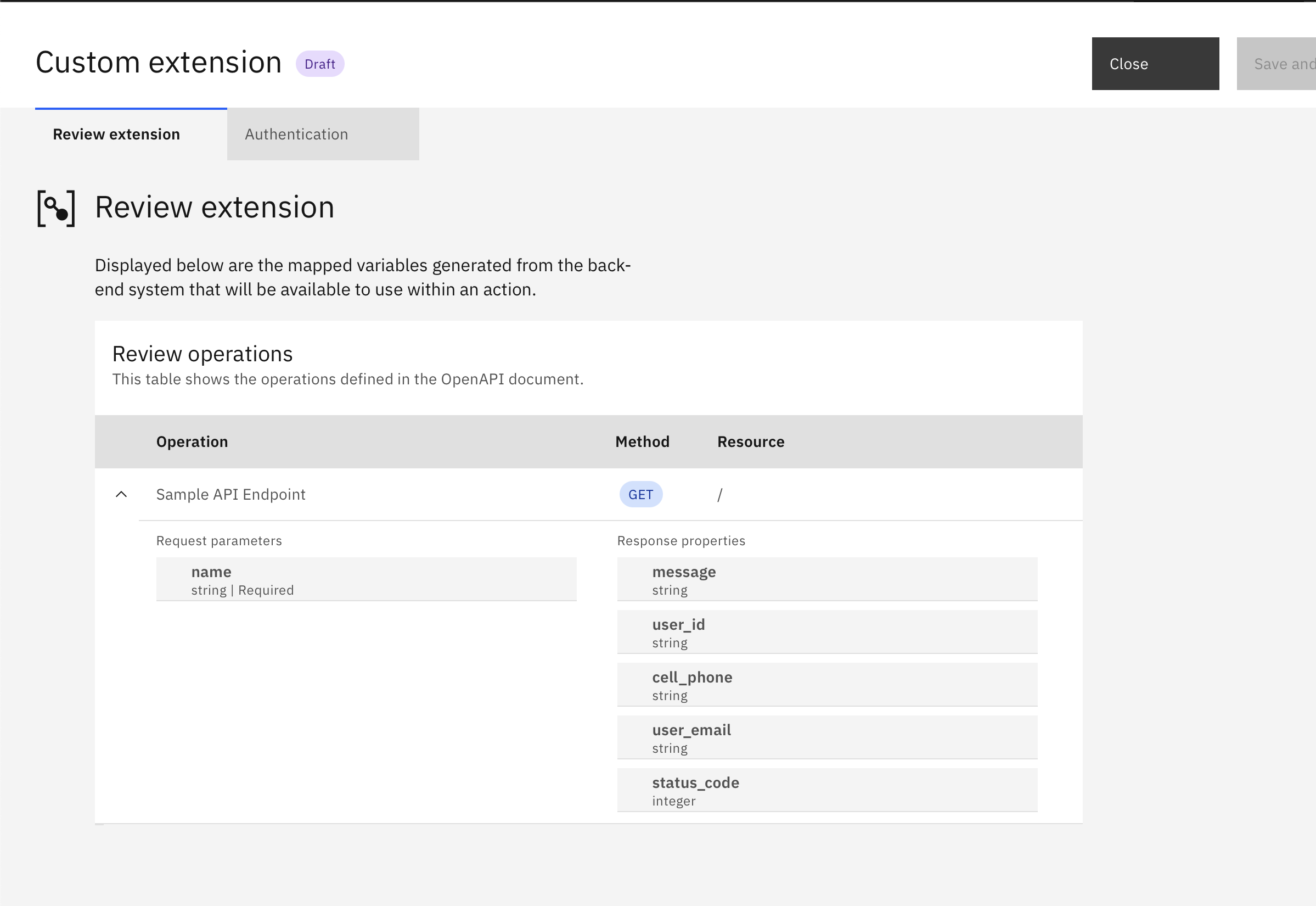Select the name request parameter
1316x906 pixels.
pyautogui.click(x=367, y=579)
